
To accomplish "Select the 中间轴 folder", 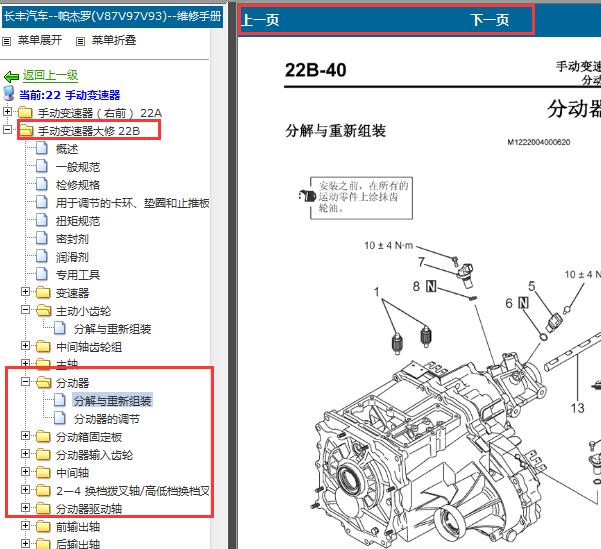I will (72, 473).
